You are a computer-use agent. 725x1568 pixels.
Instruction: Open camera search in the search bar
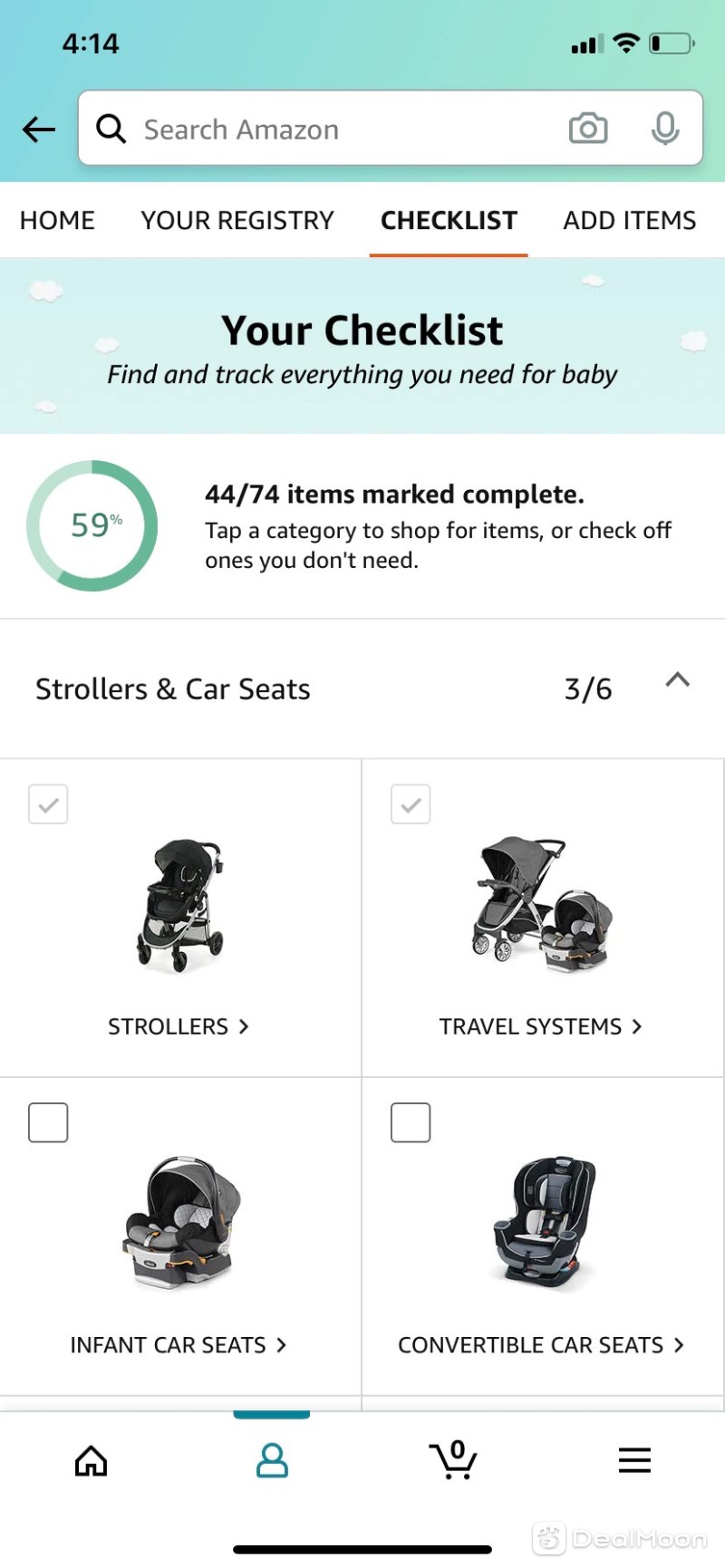point(588,129)
